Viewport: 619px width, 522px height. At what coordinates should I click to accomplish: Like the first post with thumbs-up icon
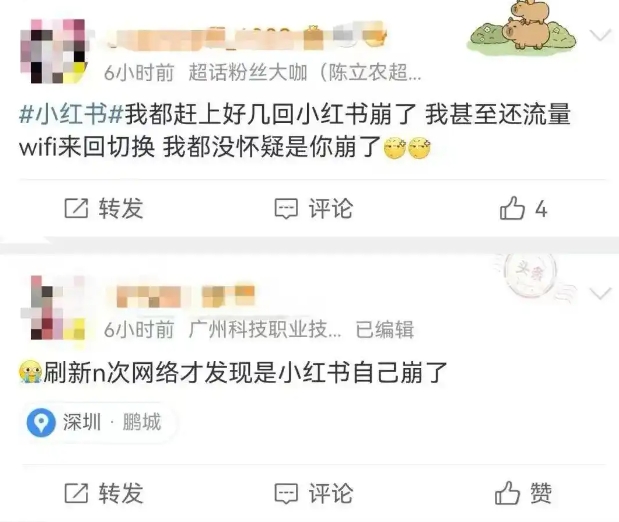(x=512, y=208)
